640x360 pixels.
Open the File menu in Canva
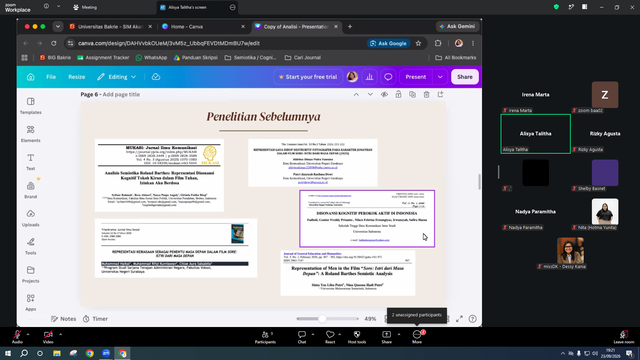coord(51,77)
